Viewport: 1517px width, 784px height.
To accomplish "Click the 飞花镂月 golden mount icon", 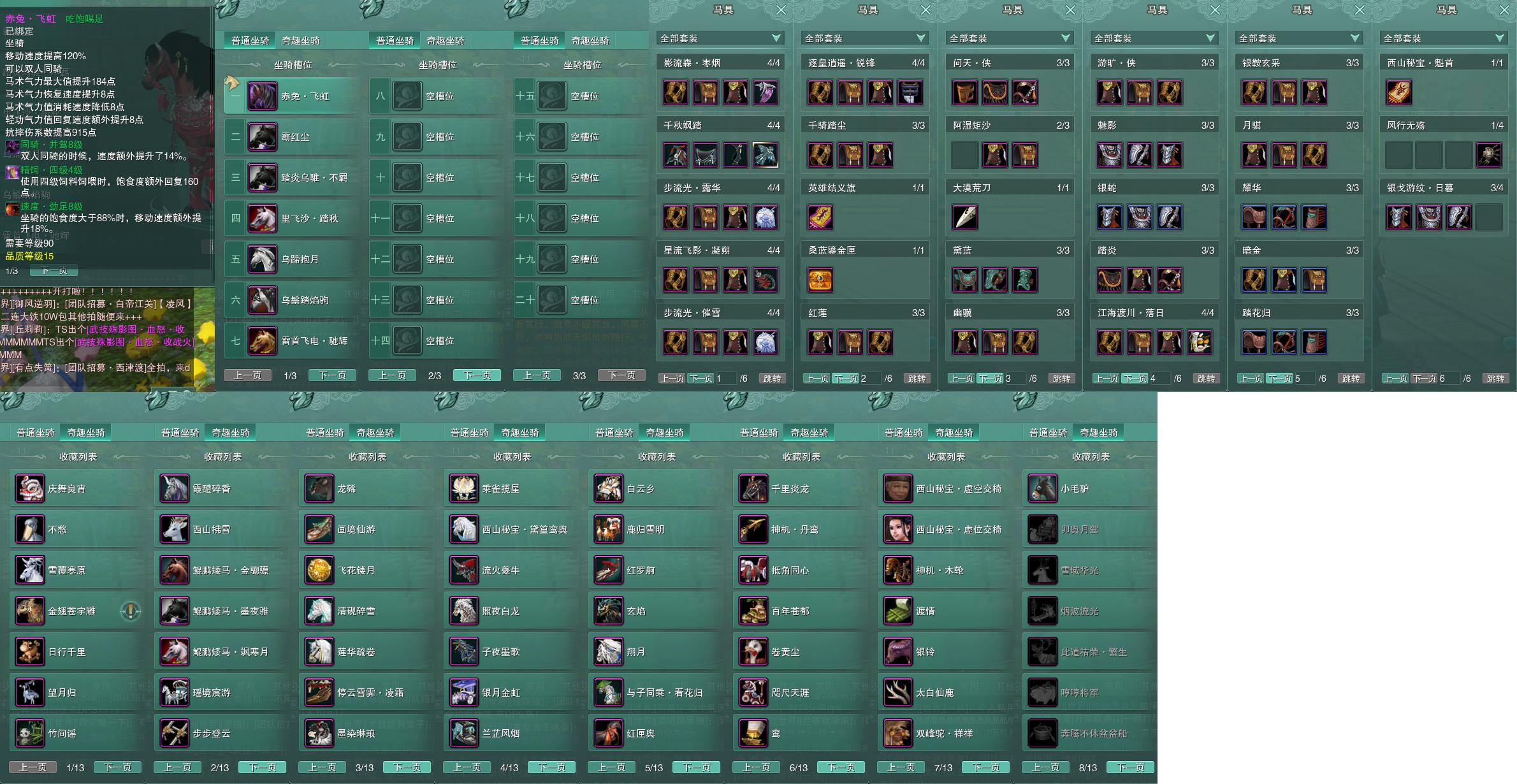I will 319,570.
